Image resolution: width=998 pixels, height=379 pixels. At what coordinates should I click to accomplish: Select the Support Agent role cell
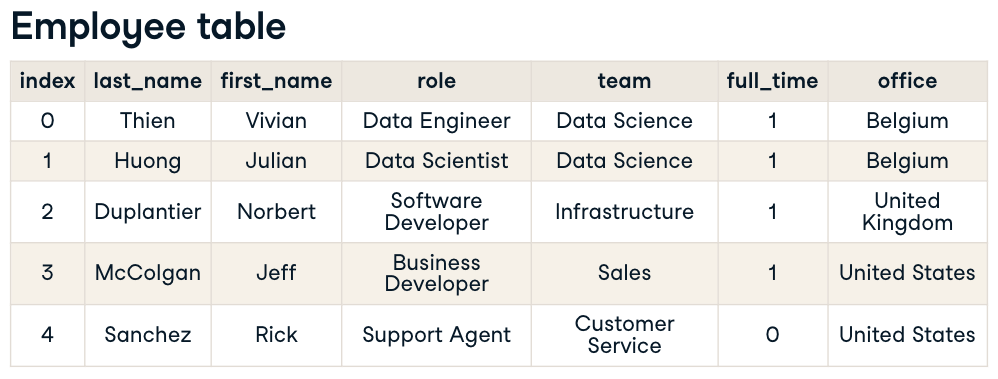[437, 334]
